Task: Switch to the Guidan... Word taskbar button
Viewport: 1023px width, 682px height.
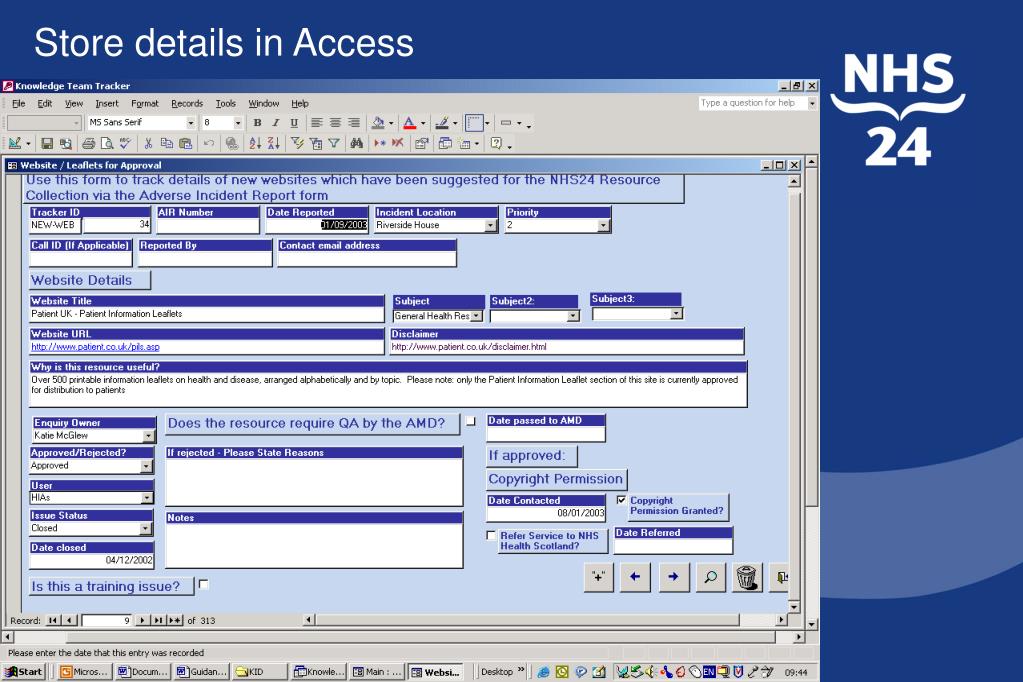Action: click(x=202, y=672)
